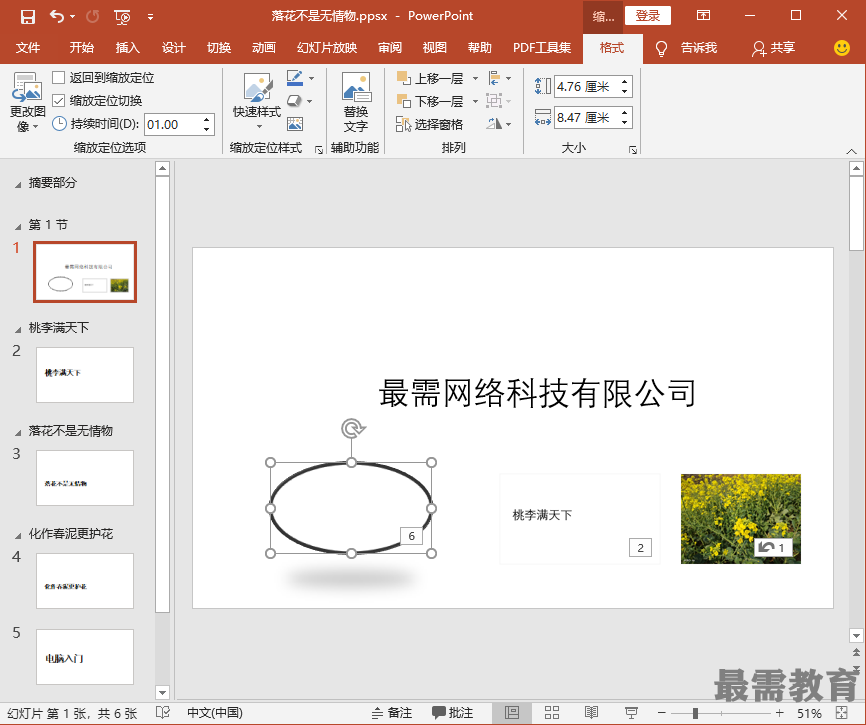Open 选择窗格 selection pane
The height and width of the screenshot is (725, 866).
click(x=430, y=125)
